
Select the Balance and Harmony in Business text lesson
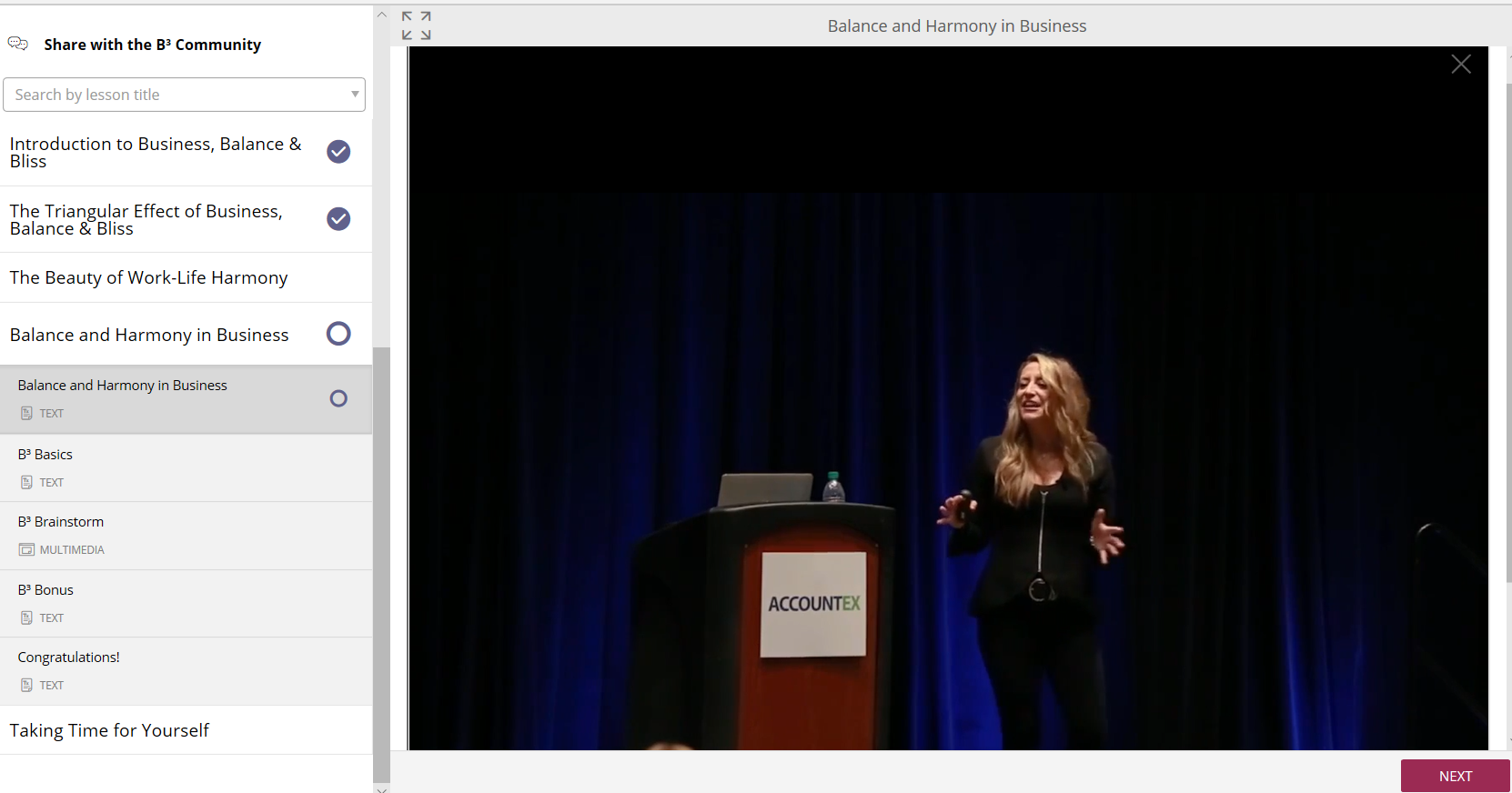186,399
